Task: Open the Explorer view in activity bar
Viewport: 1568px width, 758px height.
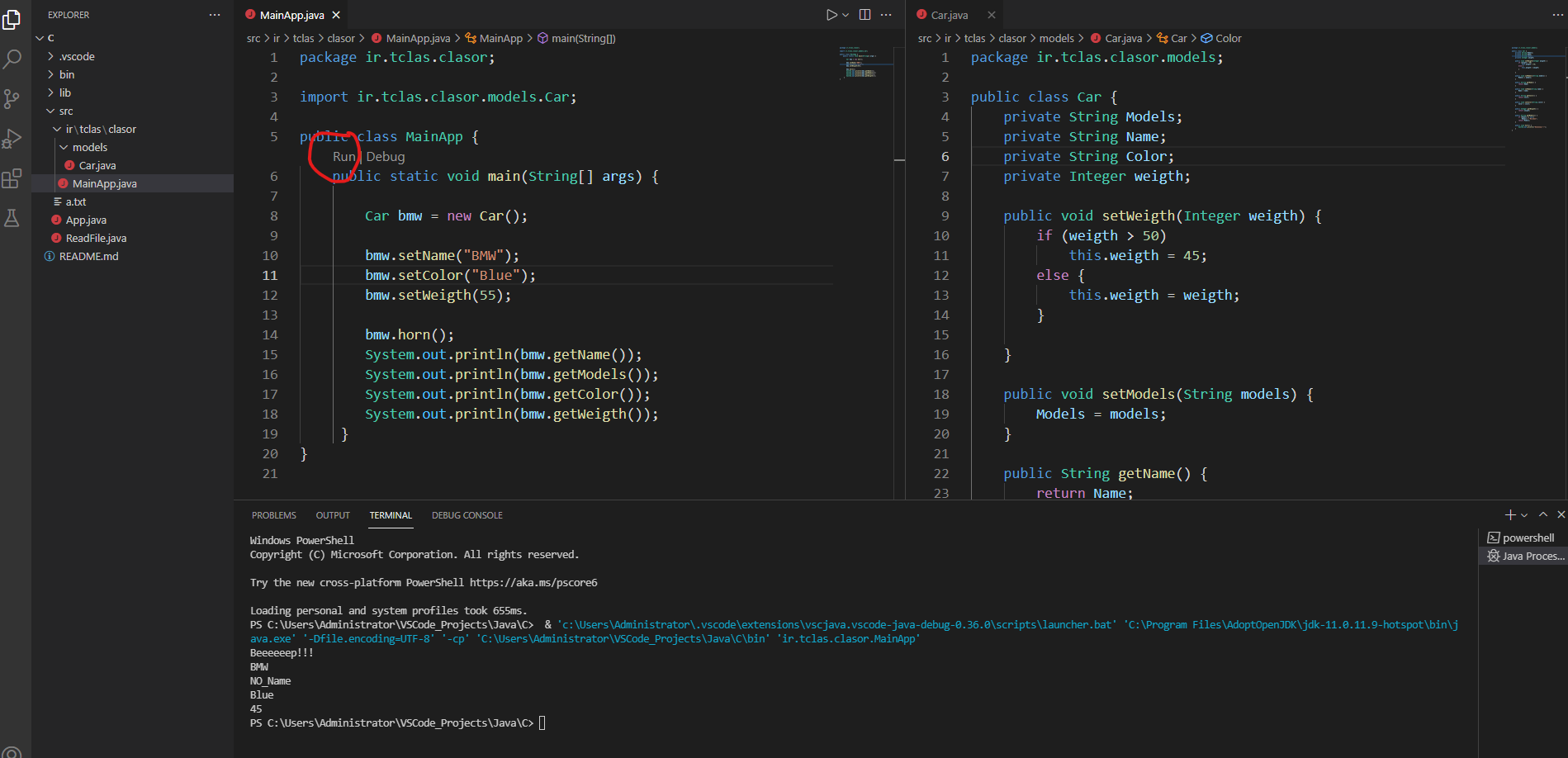Action: pyautogui.click(x=12, y=19)
